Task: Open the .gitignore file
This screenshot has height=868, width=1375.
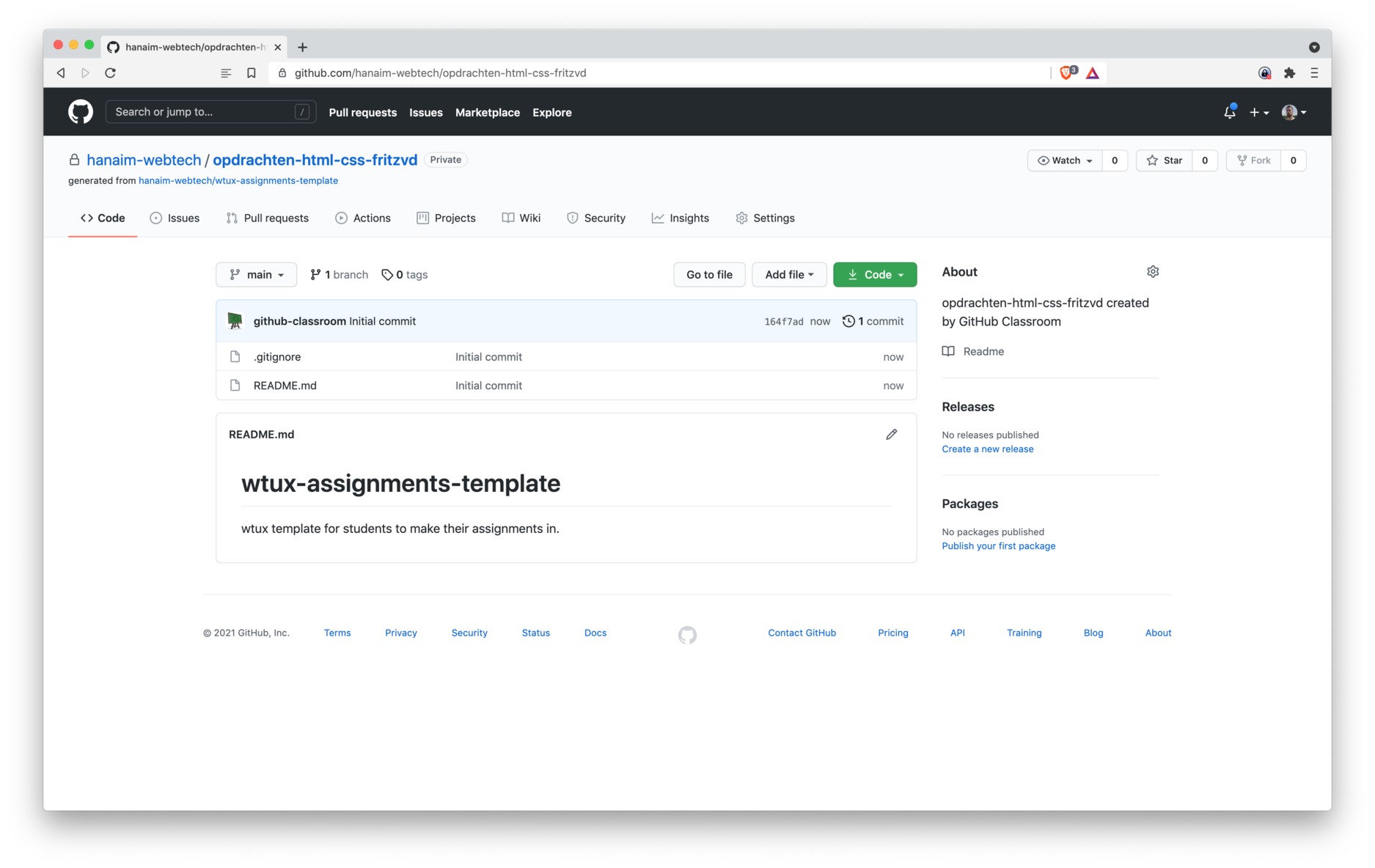Action: click(x=277, y=357)
